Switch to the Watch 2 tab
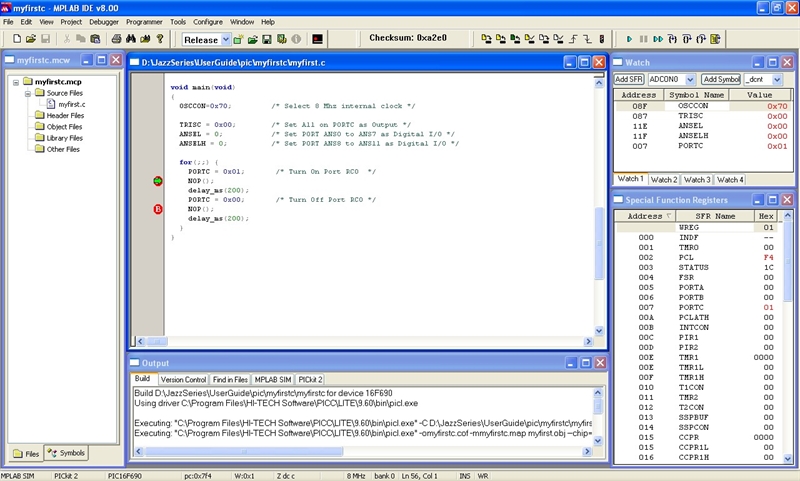800x481 pixels. click(664, 180)
